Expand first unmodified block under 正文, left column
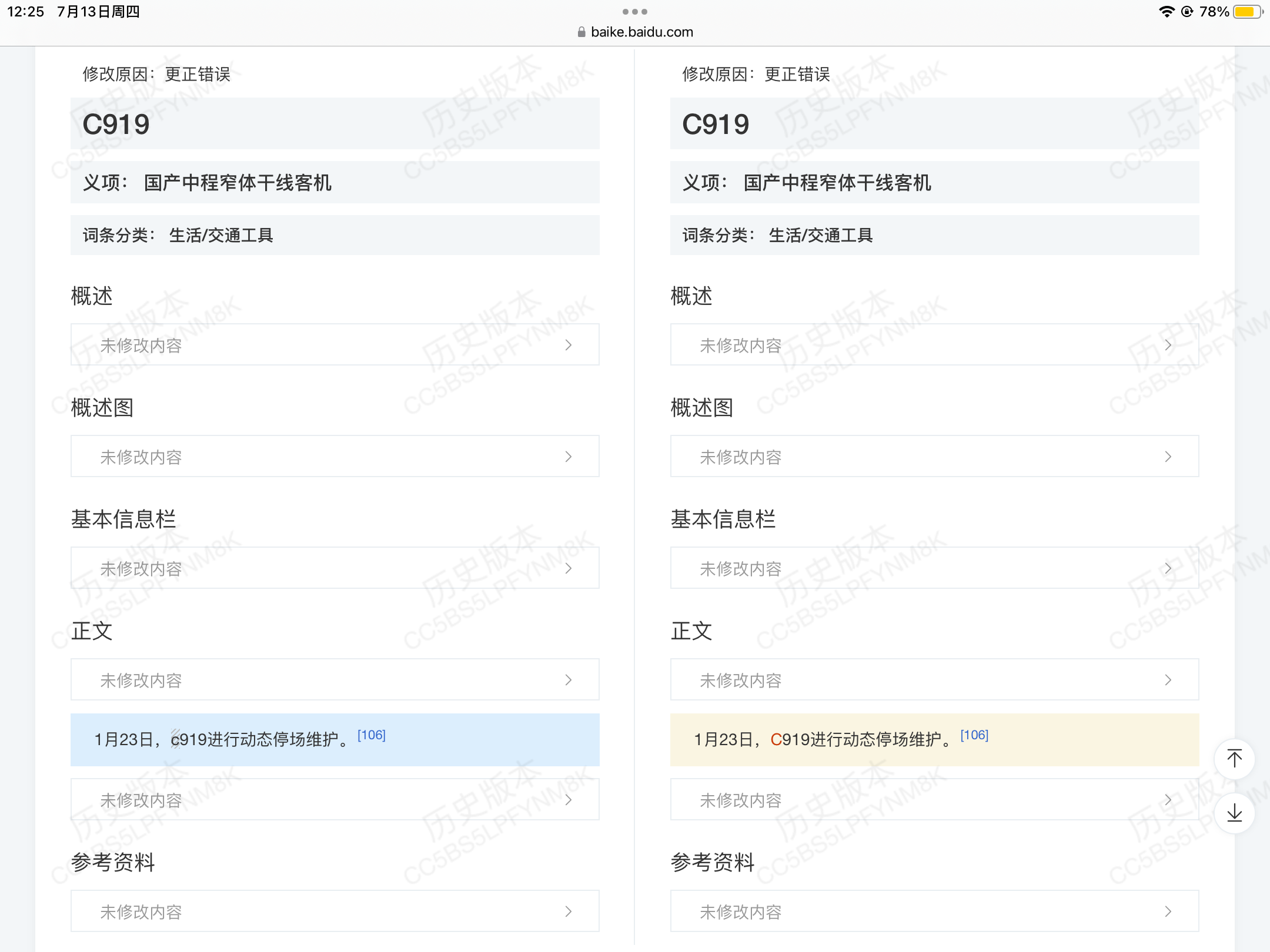Viewport: 1270px width, 952px height. tap(335, 680)
